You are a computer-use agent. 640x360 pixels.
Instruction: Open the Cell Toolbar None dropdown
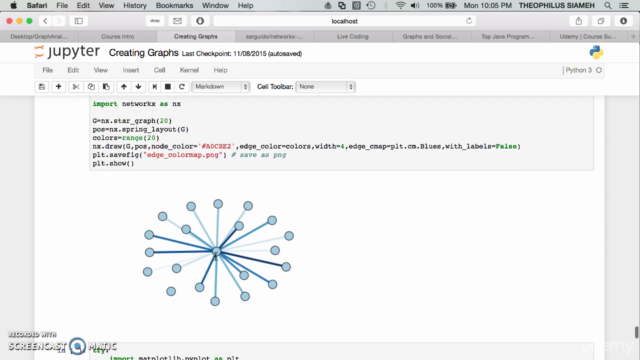tap(325, 87)
